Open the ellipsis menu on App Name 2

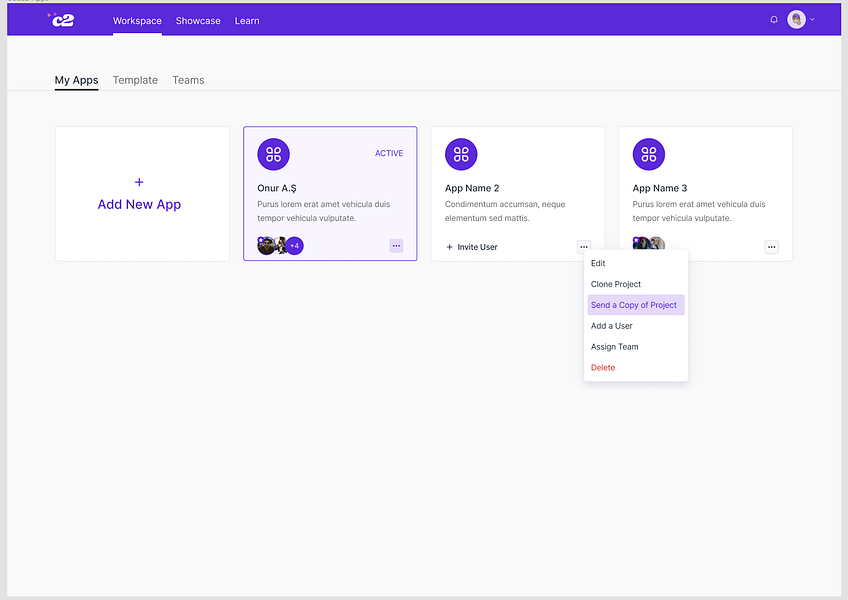pyautogui.click(x=584, y=246)
